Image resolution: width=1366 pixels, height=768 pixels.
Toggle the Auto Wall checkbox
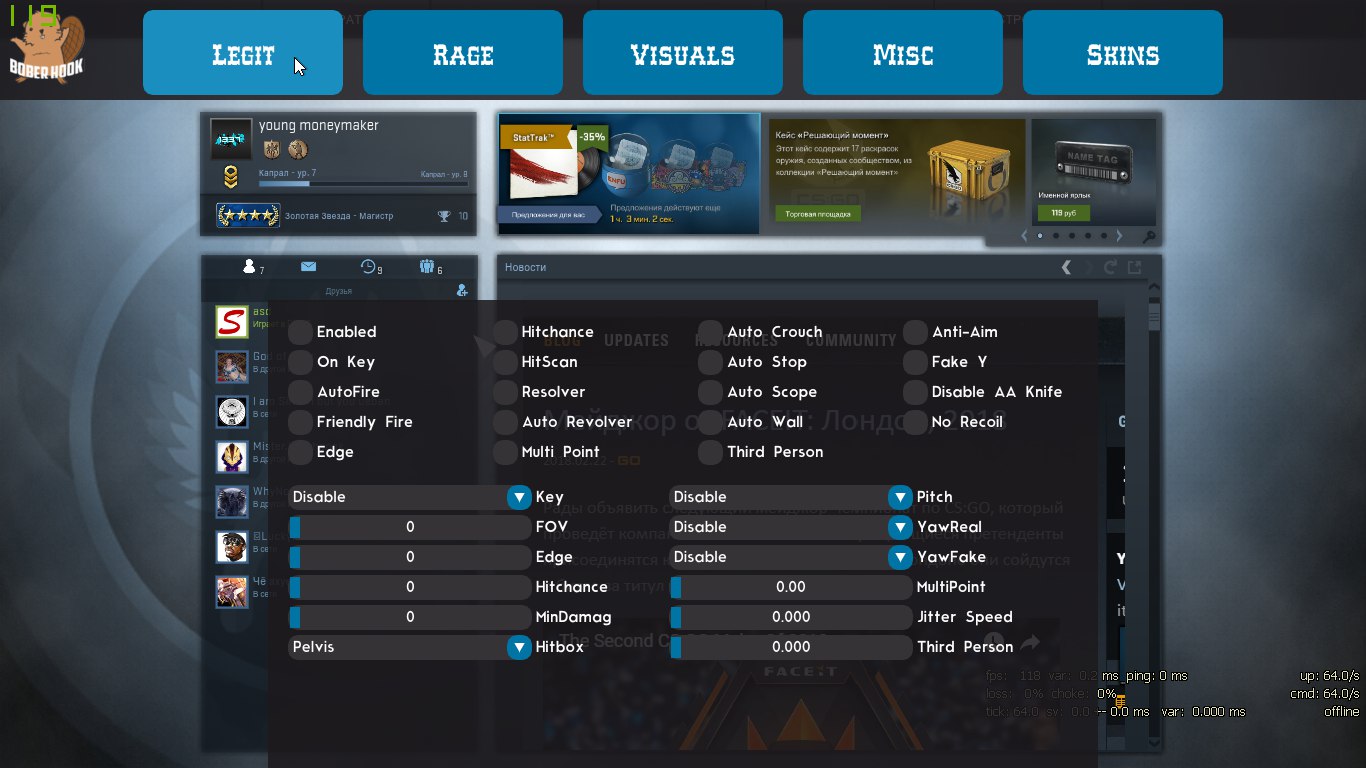[710, 422]
